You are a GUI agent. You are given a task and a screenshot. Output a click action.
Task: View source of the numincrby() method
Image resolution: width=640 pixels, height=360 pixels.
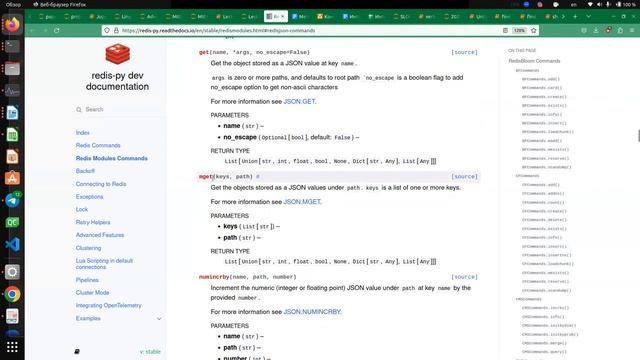[x=464, y=277]
